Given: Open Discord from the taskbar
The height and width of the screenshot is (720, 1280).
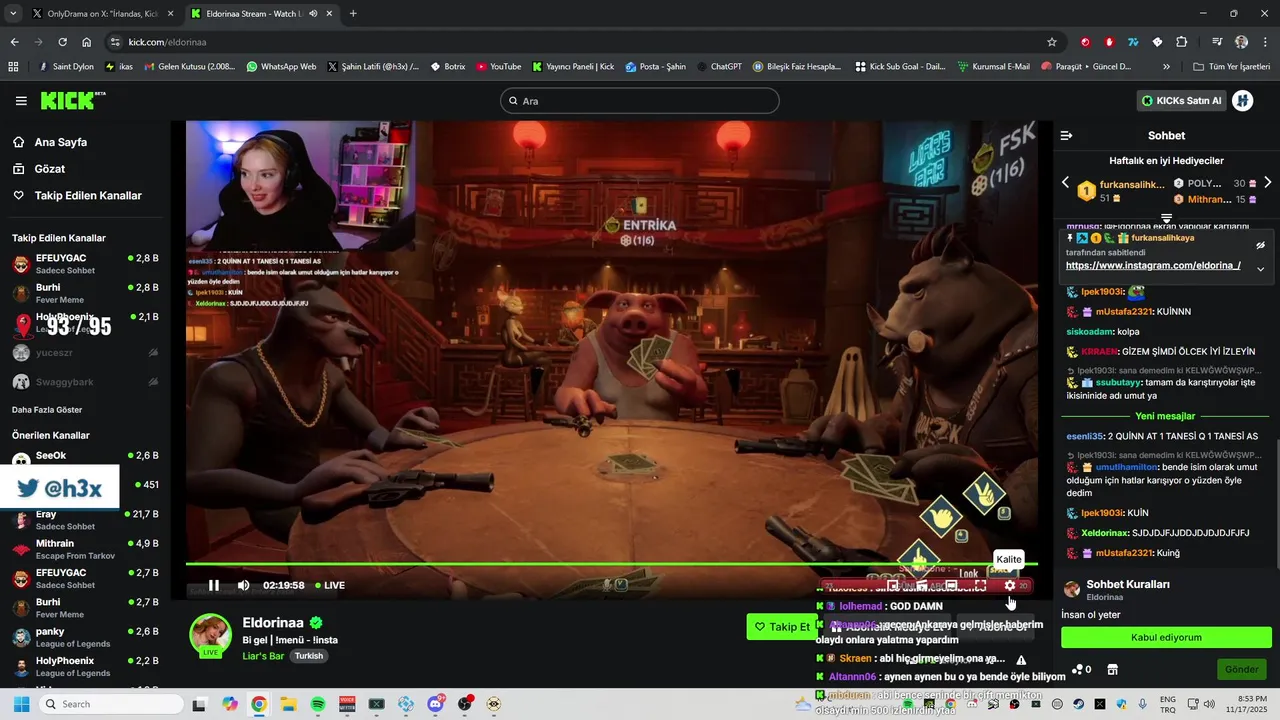Looking at the screenshot, I should 435,704.
